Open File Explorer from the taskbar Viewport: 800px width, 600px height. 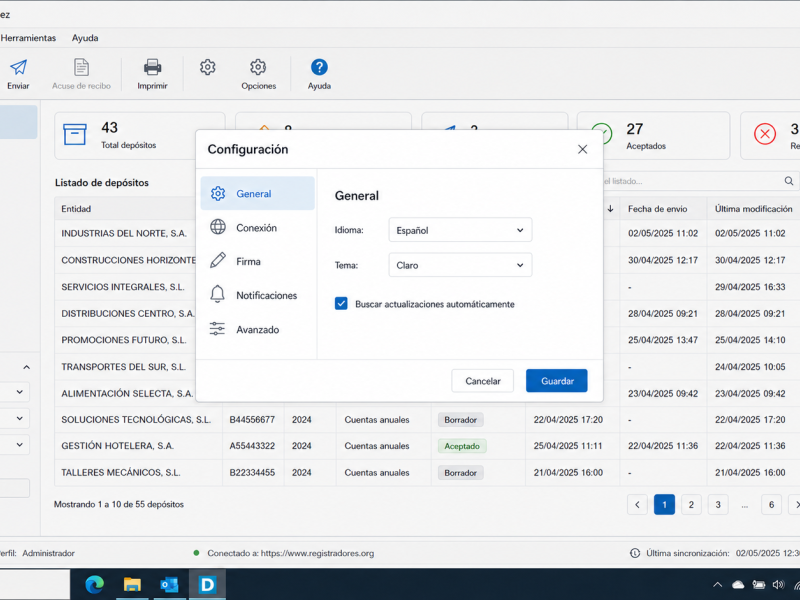[x=132, y=584]
